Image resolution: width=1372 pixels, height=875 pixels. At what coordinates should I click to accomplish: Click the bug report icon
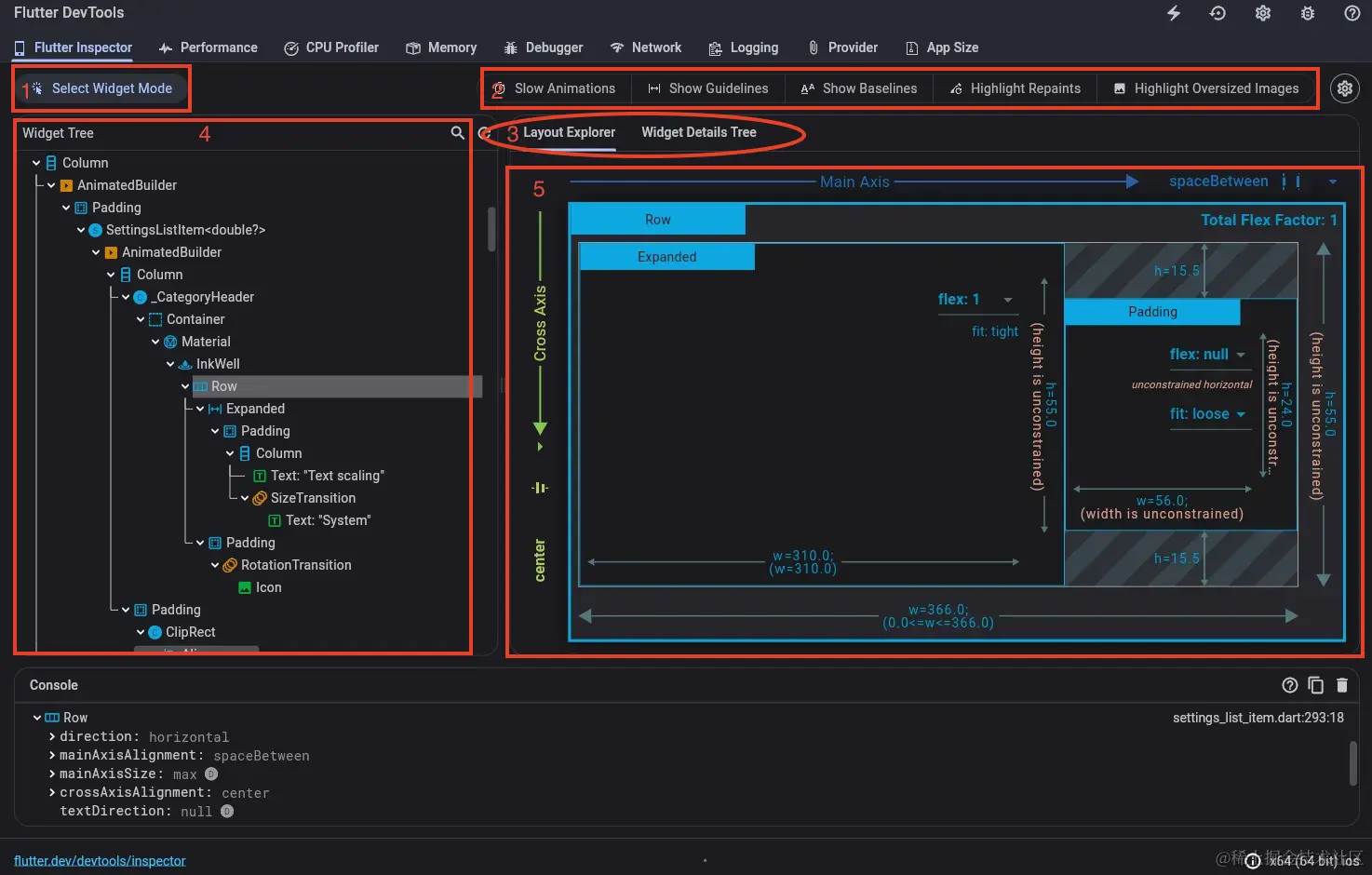pyautogui.click(x=1308, y=13)
